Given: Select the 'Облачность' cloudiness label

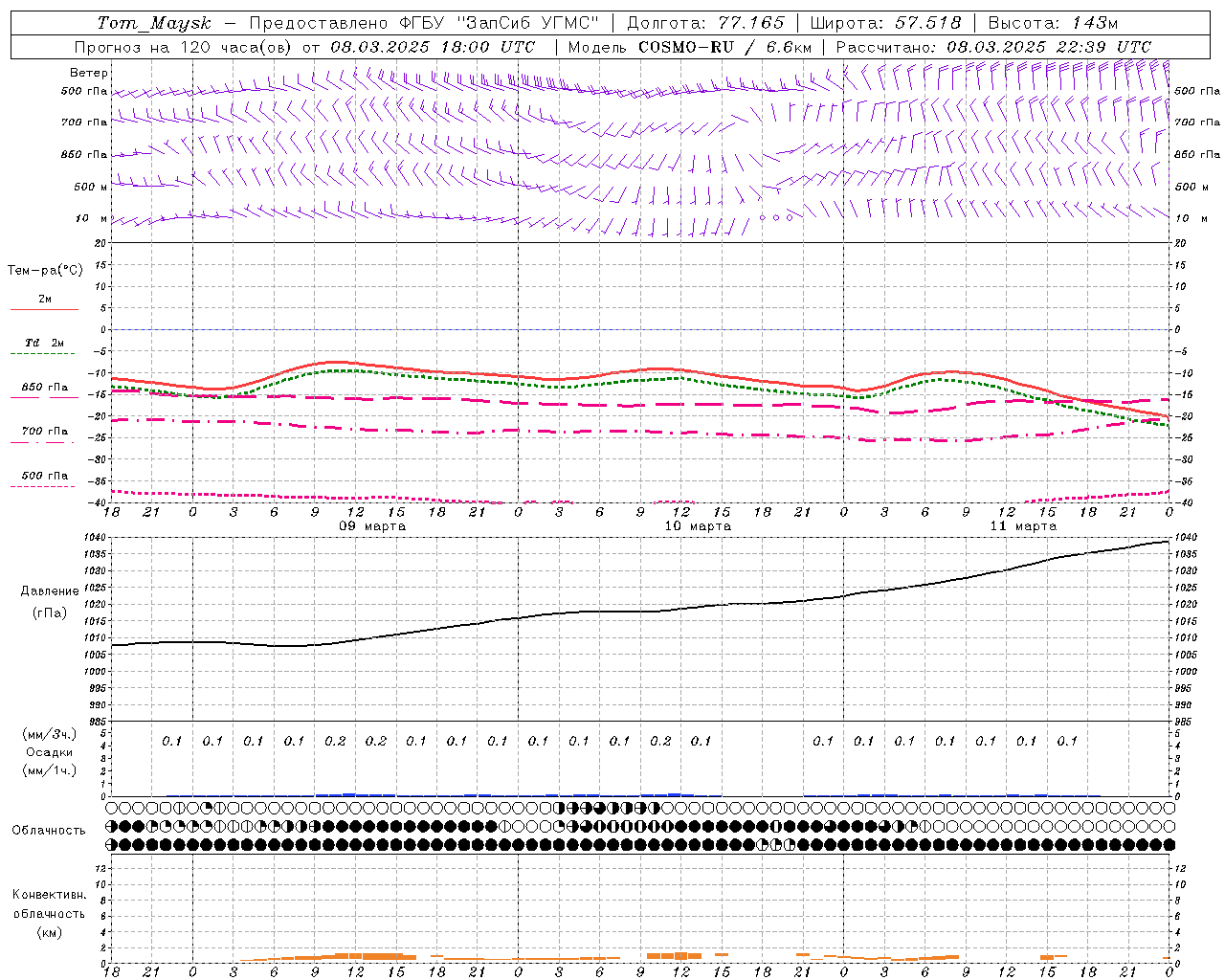Looking at the screenshot, I should click(49, 830).
